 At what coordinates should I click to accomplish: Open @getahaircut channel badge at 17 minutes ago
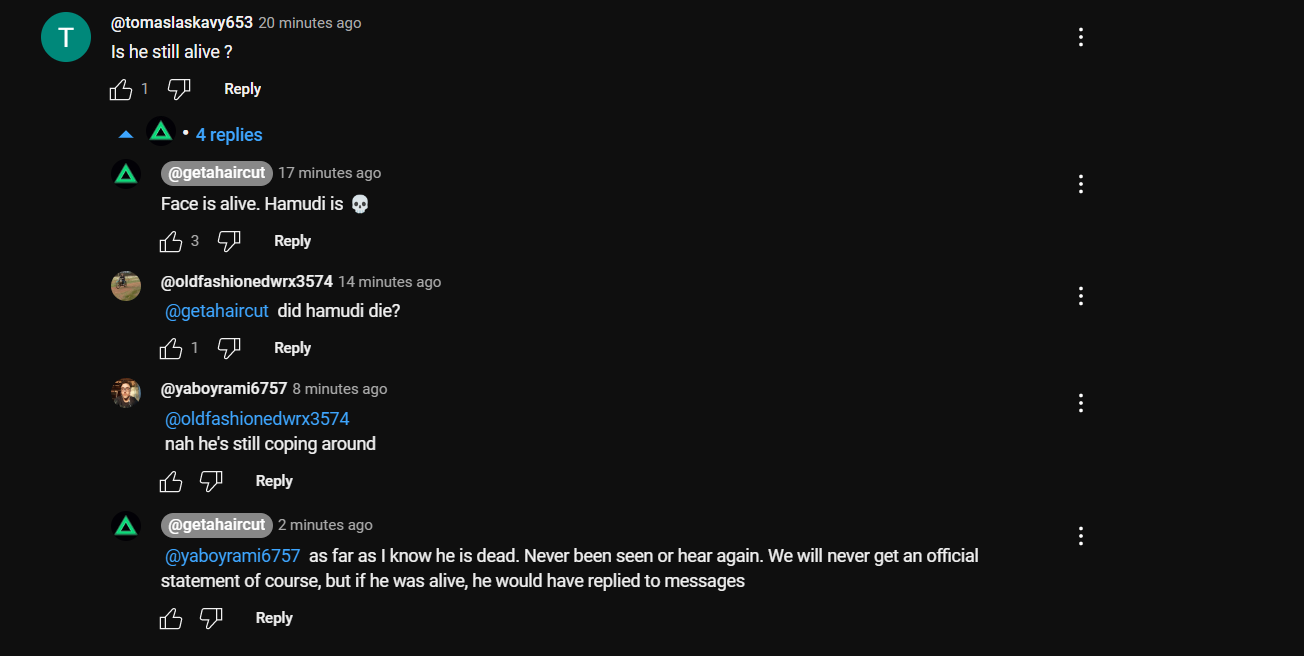[217, 173]
